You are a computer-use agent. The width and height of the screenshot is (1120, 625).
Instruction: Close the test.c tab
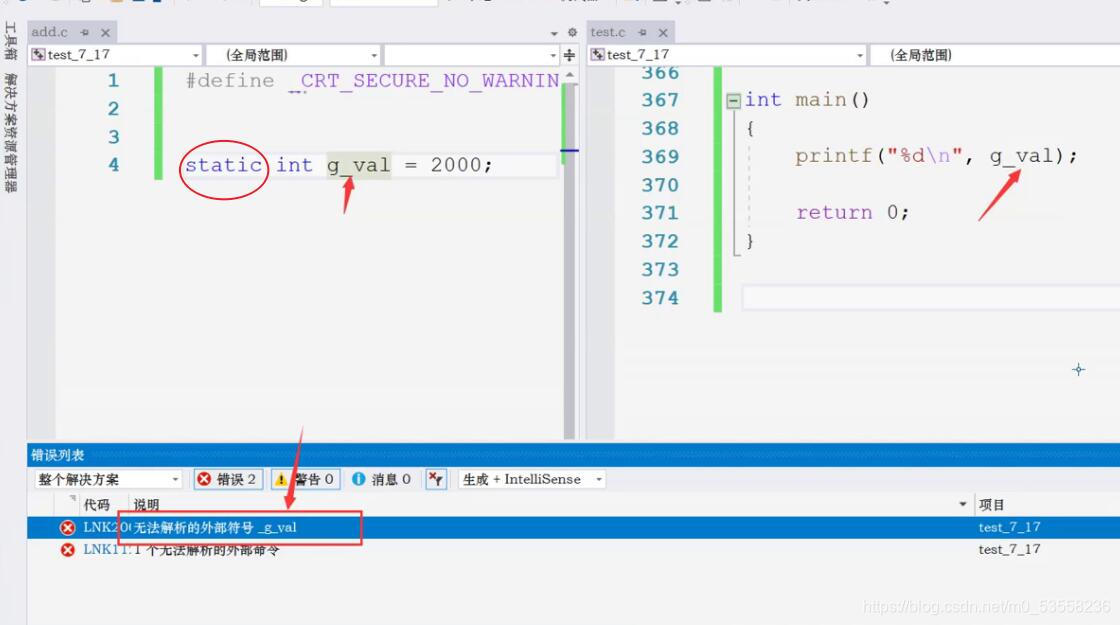[663, 33]
